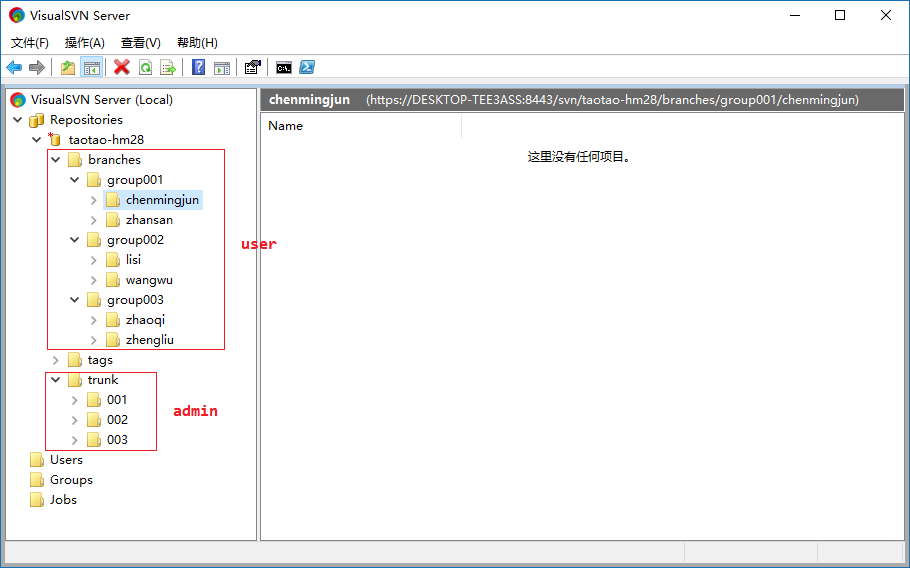This screenshot has width=910, height=568.
Task: Click the trunk folder icon
Action: [x=75, y=380]
